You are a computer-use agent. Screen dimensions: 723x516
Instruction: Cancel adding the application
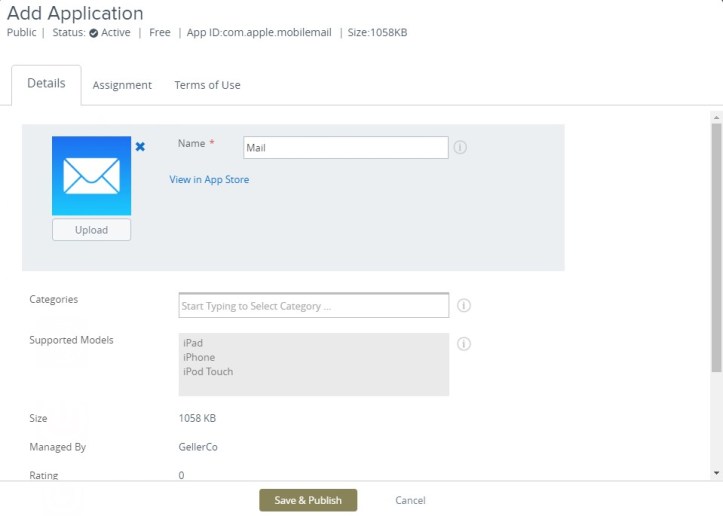pyautogui.click(x=410, y=500)
